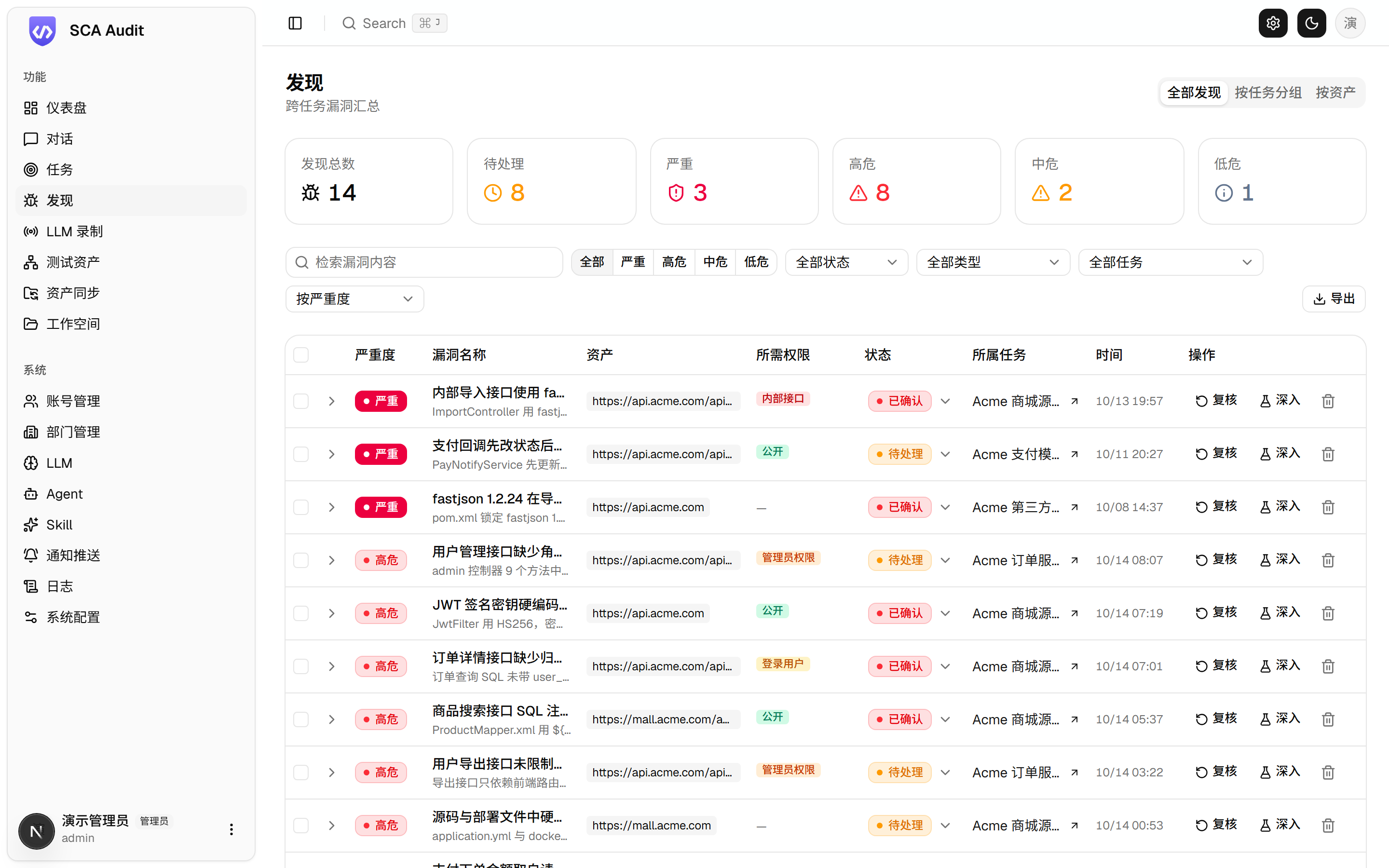Open Acme 第三方 task link arrow
Image resolution: width=1389 pixels, height=868 pixels.
tap(1075, 507)
